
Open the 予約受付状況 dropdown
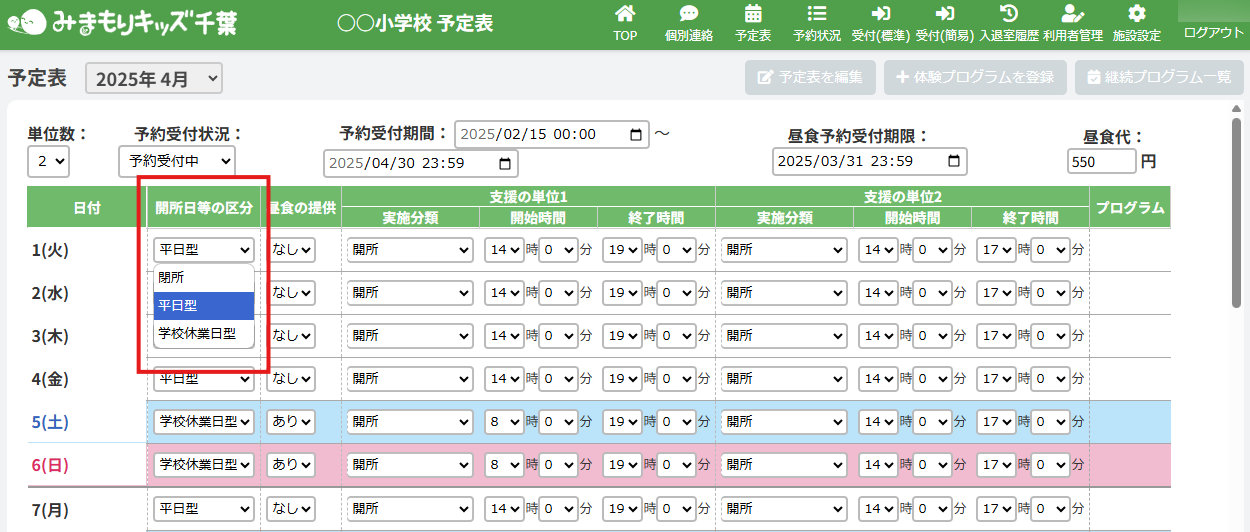pyautogui.click(x=176, y=161)
